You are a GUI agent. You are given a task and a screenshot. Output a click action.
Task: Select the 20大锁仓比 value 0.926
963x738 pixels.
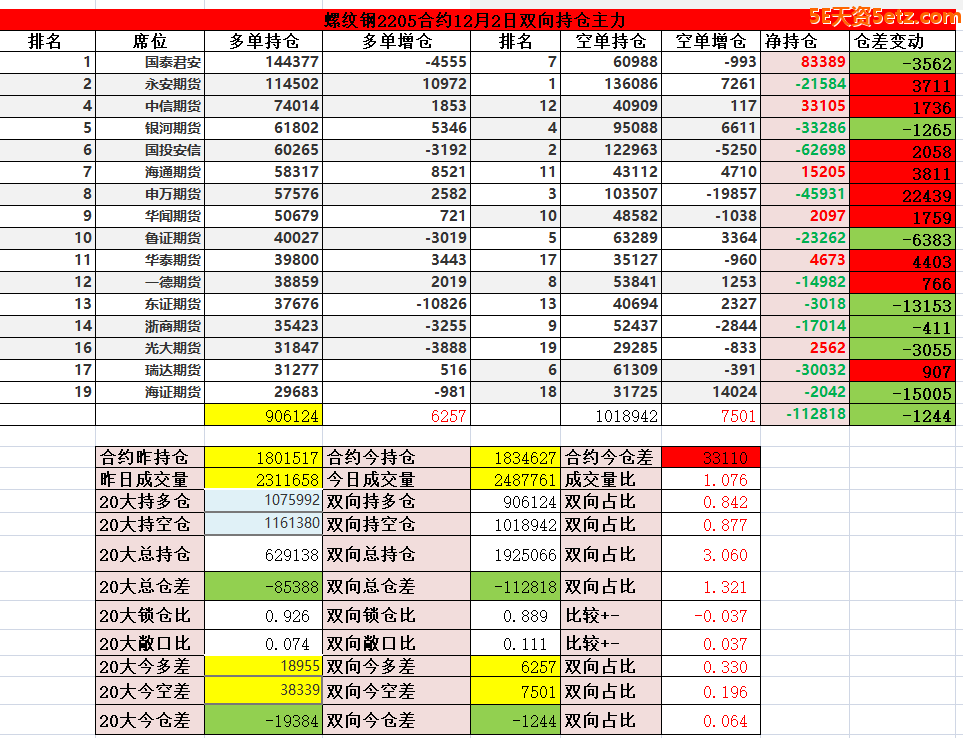tap(263, 616)
